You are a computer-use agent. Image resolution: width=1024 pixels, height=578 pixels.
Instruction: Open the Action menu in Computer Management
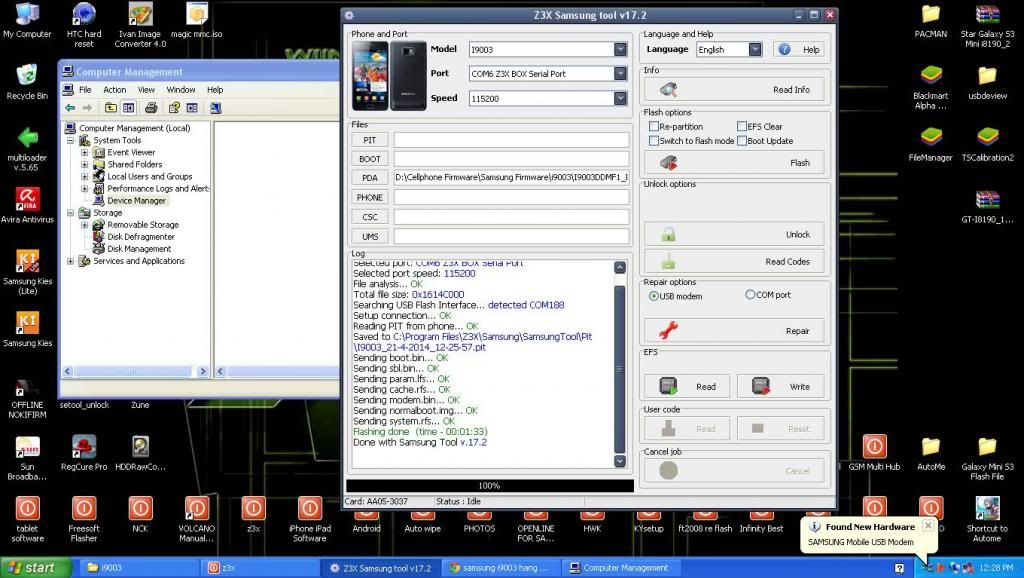pyautogui.click(x=114, y=90)
